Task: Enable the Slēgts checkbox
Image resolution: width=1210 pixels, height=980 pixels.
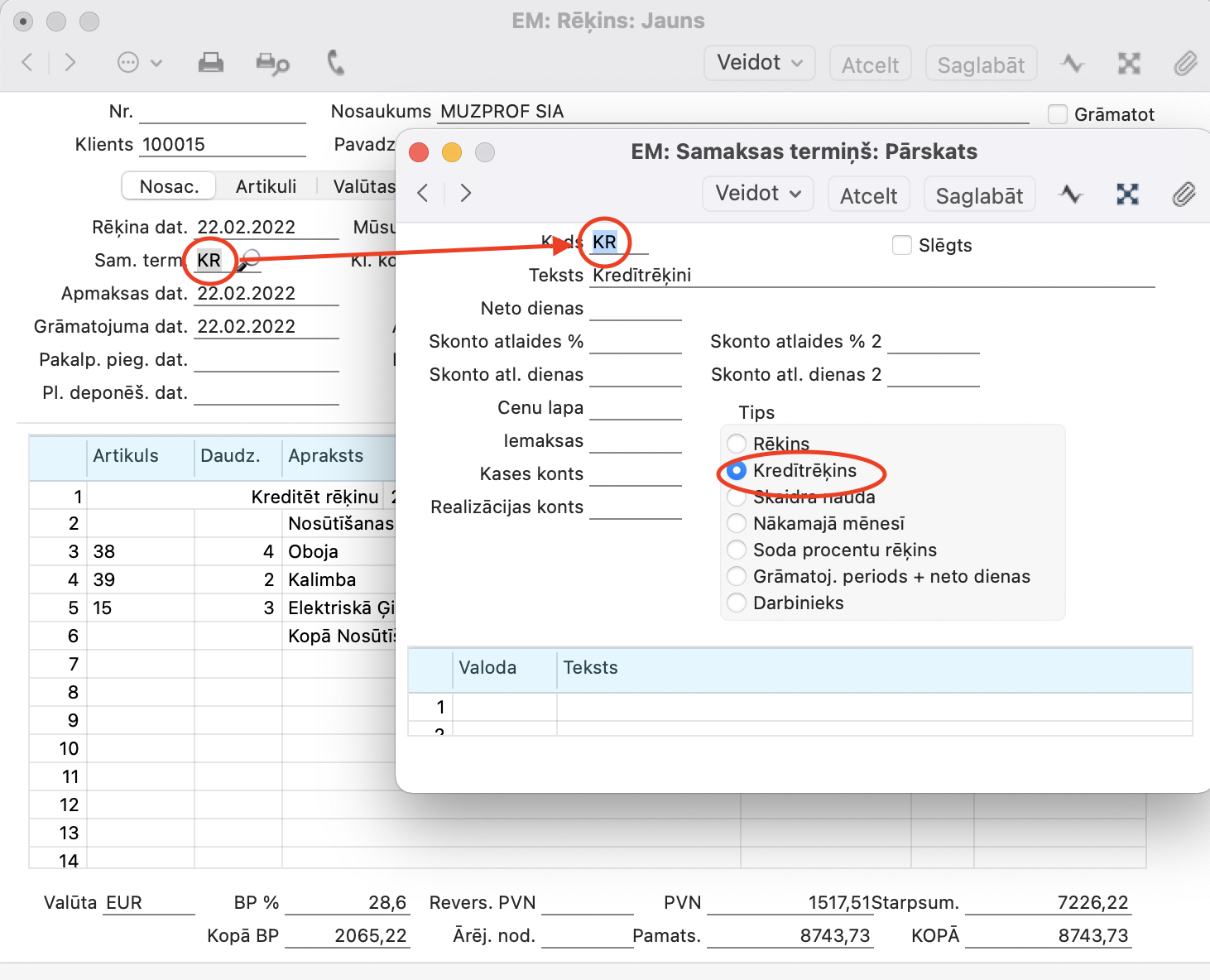Action: point(902,245)
